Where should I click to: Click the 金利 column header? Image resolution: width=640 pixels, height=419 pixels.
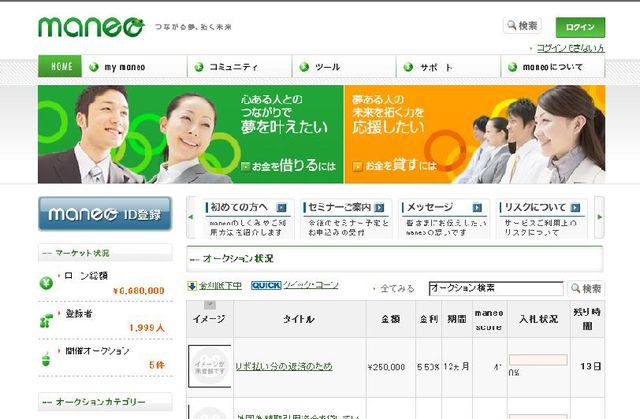429,319
